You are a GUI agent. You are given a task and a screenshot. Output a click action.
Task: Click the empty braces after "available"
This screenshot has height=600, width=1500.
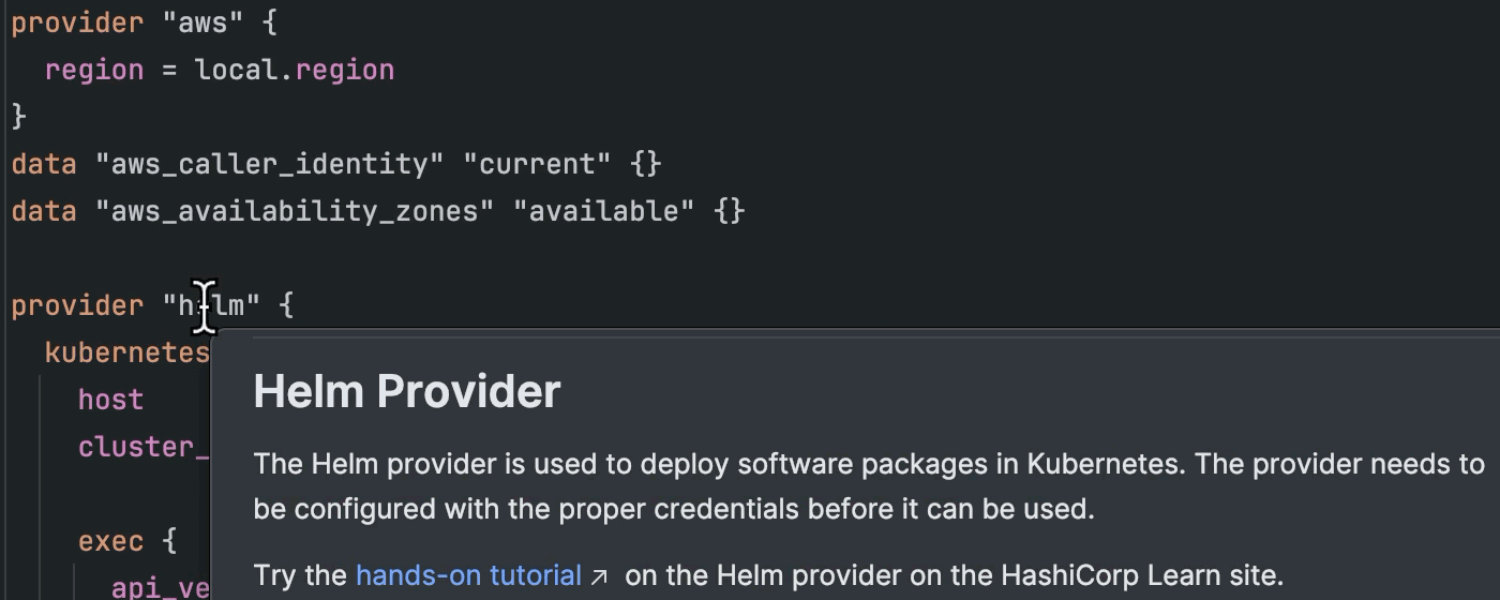pyautogui.click(x=730, y=211)
